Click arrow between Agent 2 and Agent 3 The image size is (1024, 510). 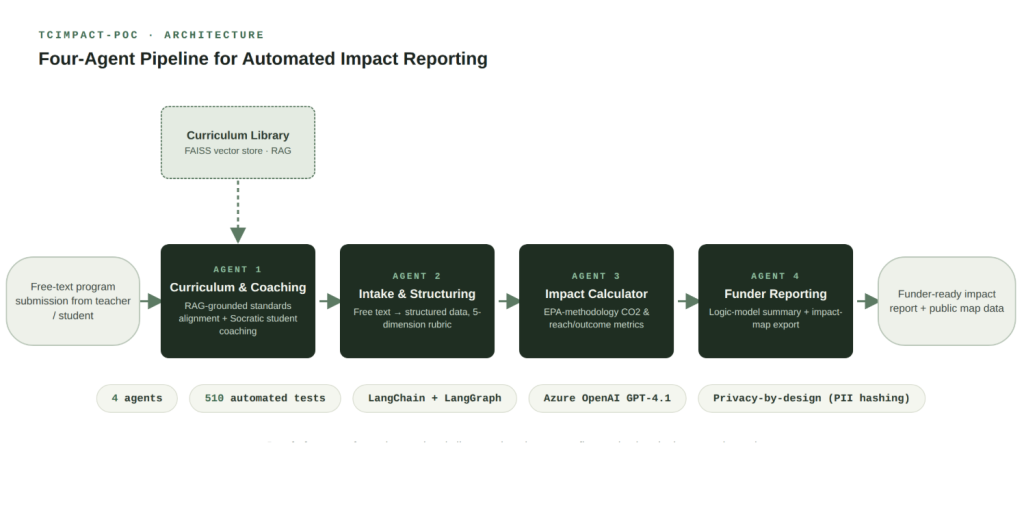pyautogui.click(x=509, y=301)
